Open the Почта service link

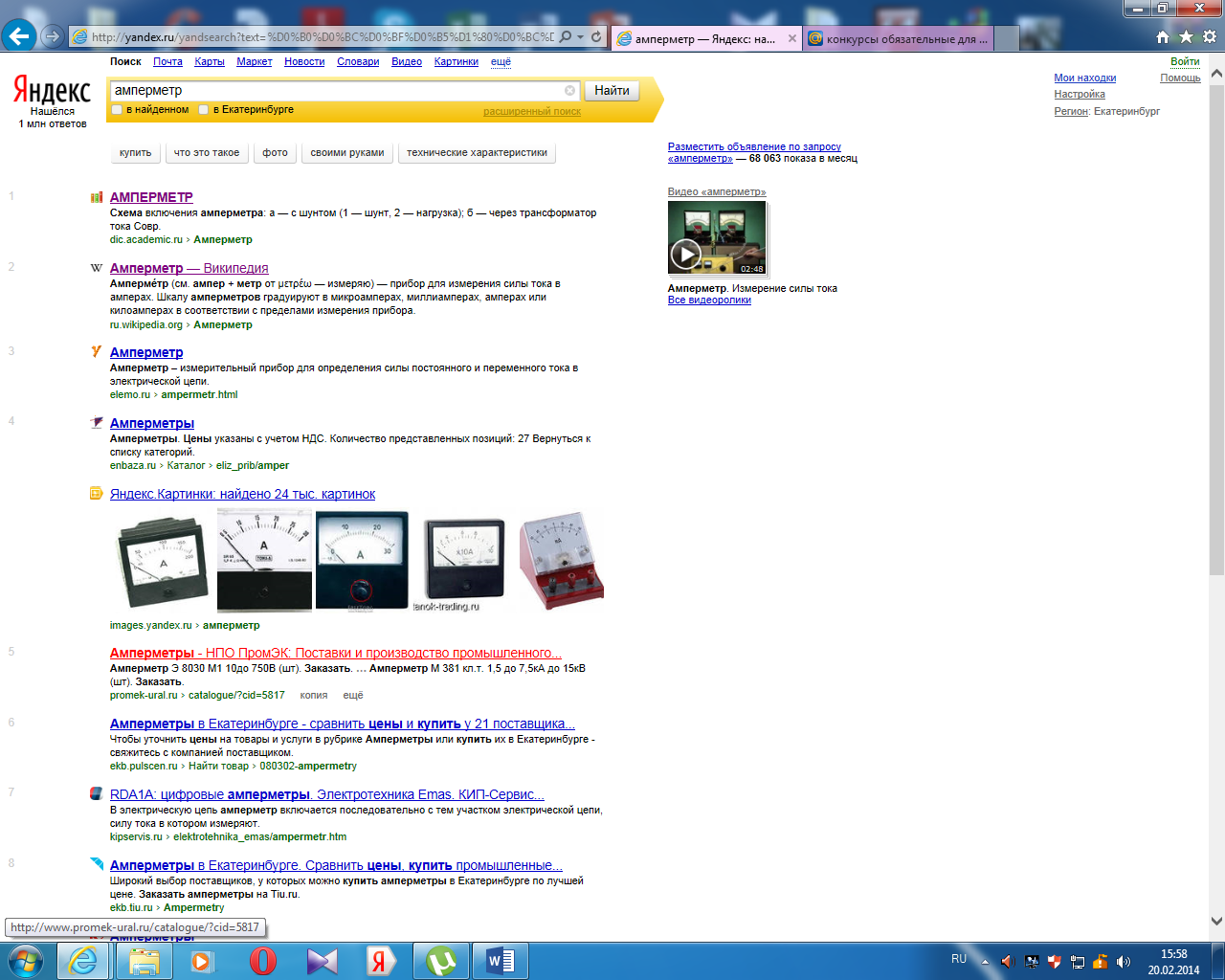point(167,61)
